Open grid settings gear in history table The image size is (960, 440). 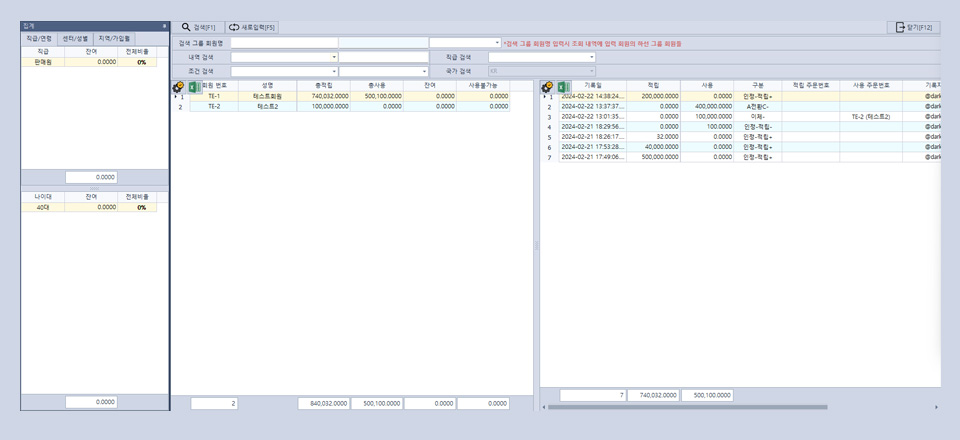[547, 87]
